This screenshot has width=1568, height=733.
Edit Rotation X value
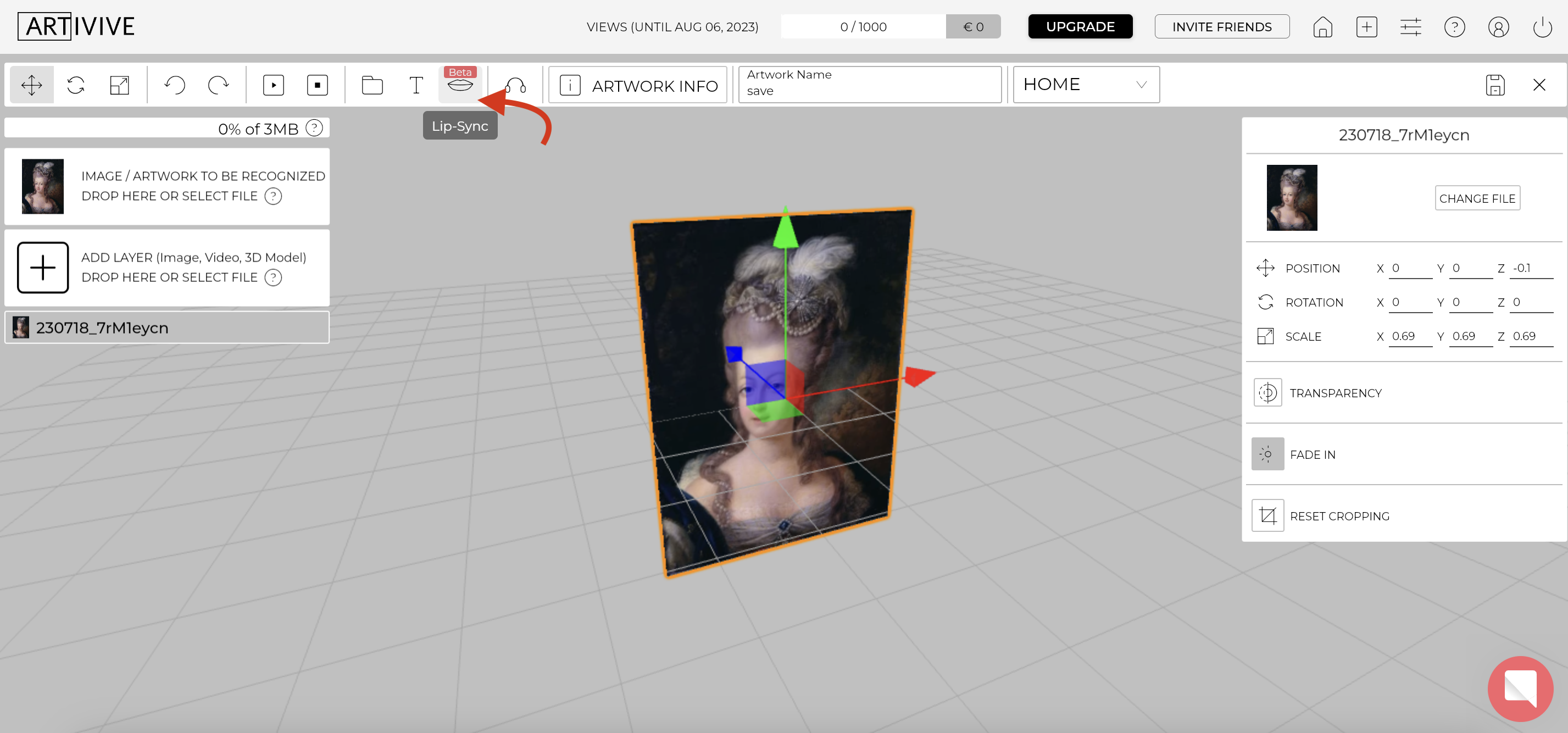pos(1410,303)
